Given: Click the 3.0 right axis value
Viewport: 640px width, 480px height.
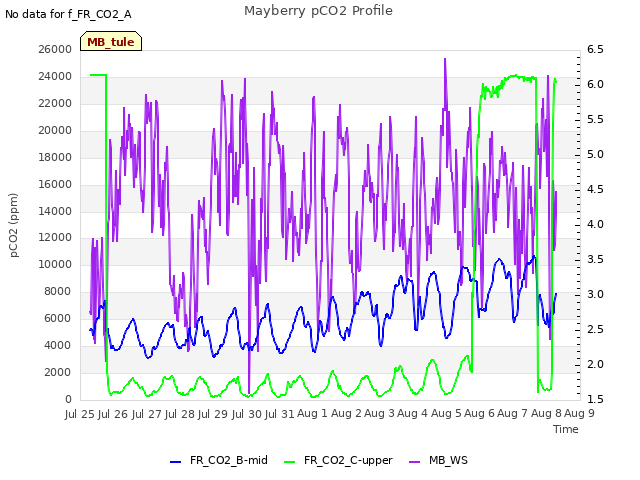Looking at the screenshot, I should [x=595, y=294].
